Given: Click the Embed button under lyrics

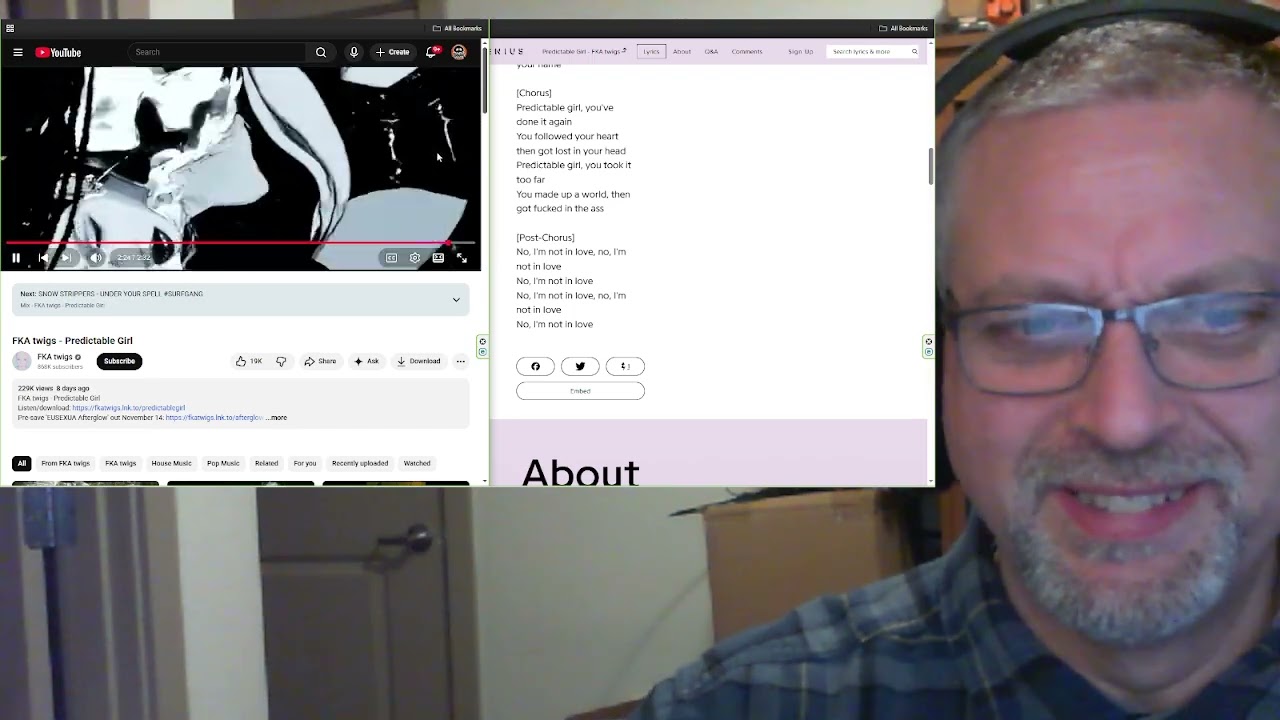Looking at the screenshot, I should click(580, 391).
